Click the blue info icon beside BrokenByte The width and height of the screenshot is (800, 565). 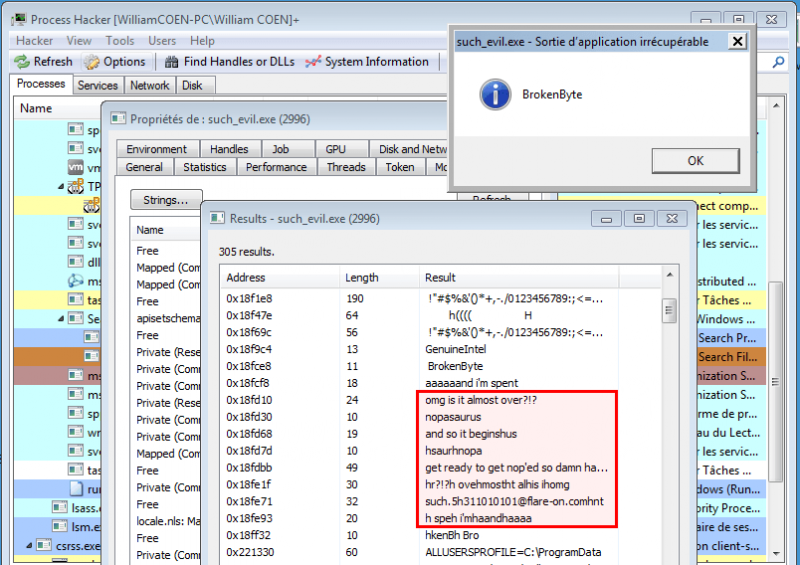494,95
